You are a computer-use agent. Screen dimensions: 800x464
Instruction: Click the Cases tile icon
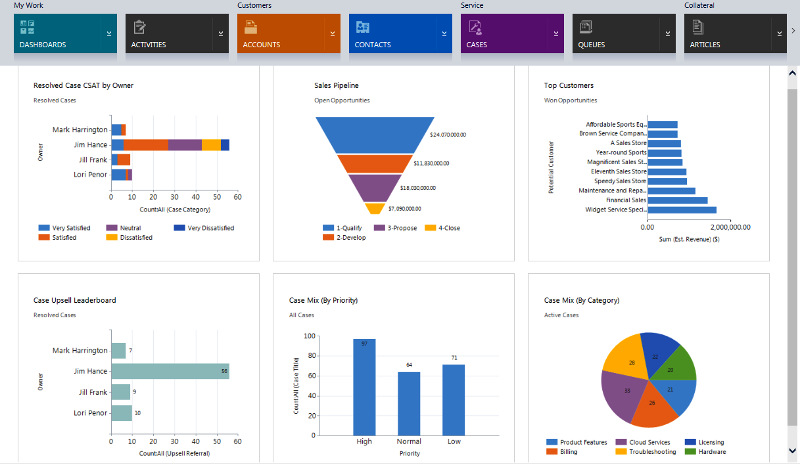point(475,27)
